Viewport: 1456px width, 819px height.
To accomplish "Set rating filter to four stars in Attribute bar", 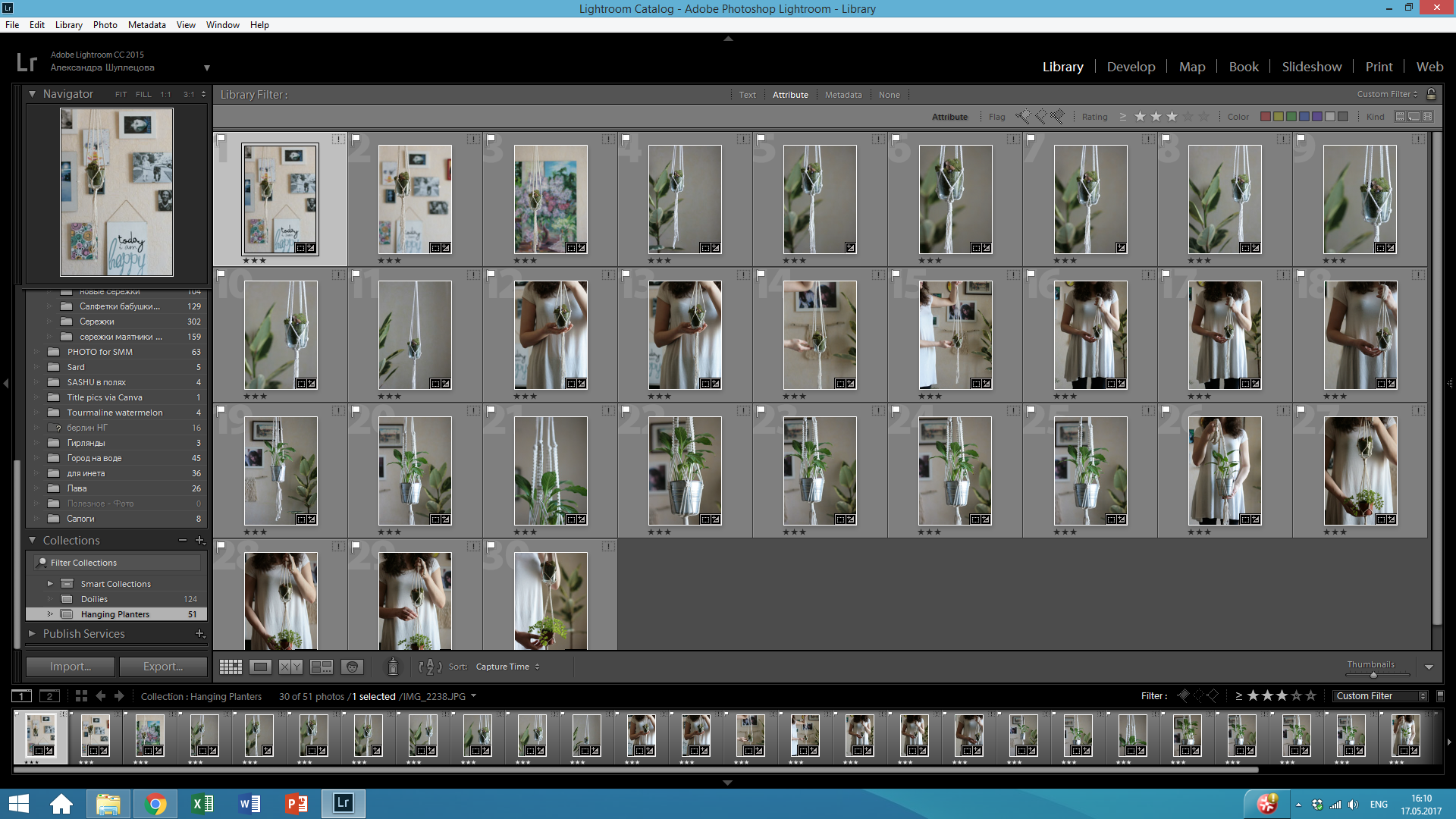I will (x=1188, y=117).
